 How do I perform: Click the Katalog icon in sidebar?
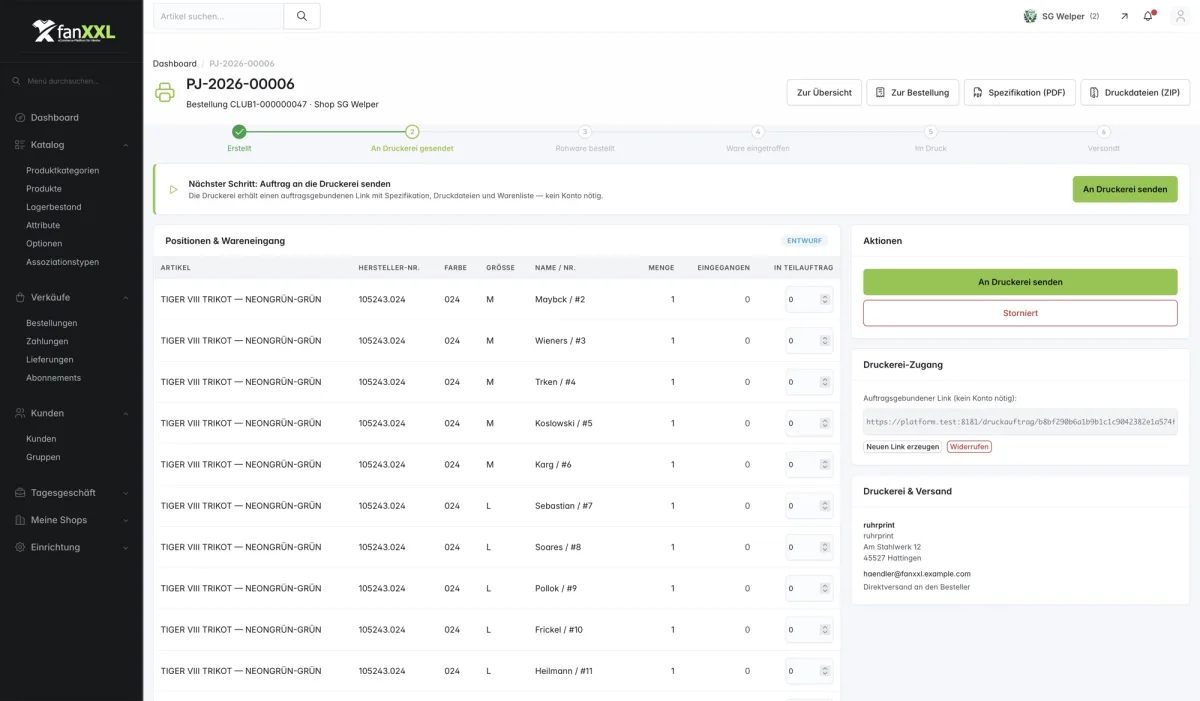[20, 145]
